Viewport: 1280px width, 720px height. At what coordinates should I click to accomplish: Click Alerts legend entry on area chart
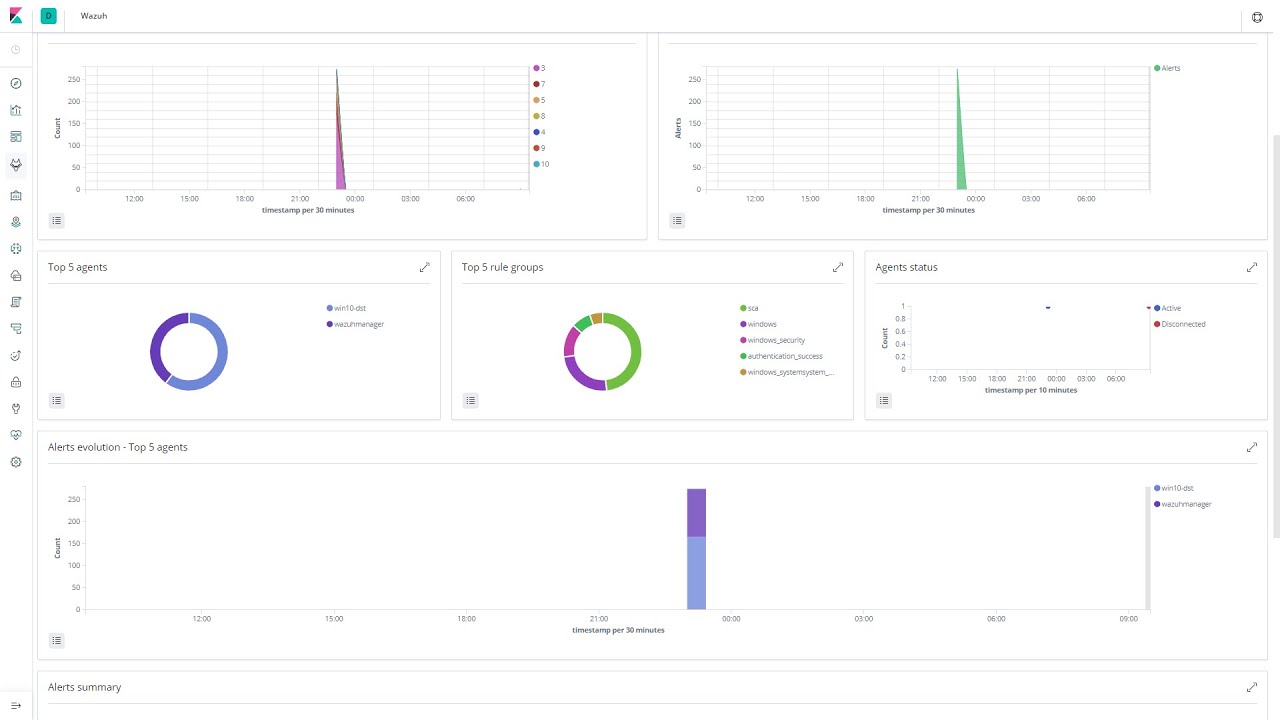1167,68
